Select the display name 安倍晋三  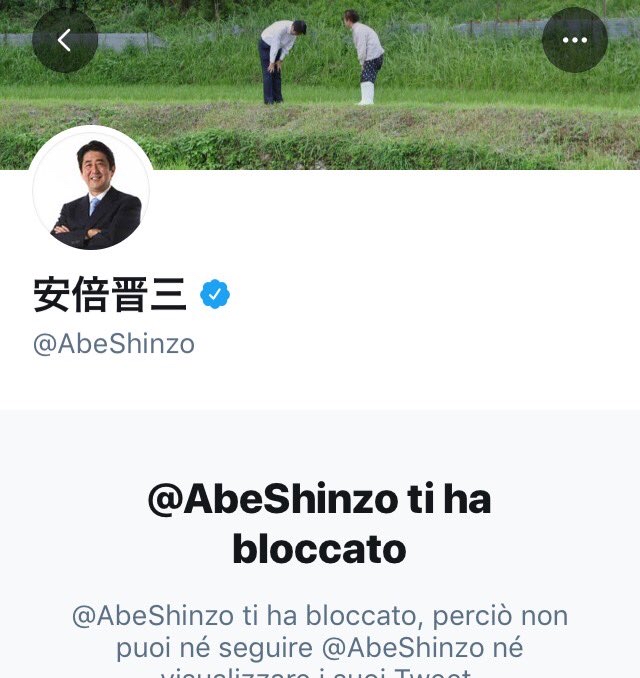click(110, 294)
